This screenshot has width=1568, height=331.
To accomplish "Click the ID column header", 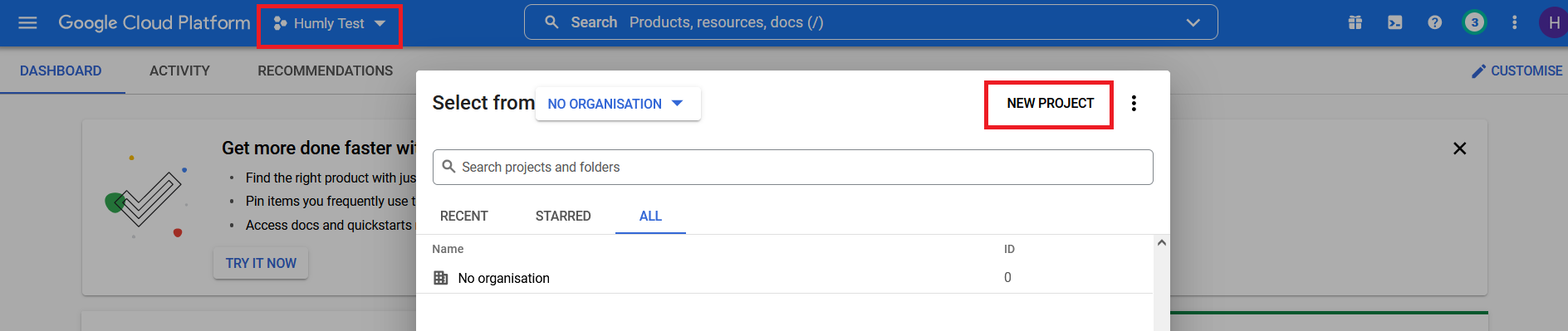I will [1009, 249].
